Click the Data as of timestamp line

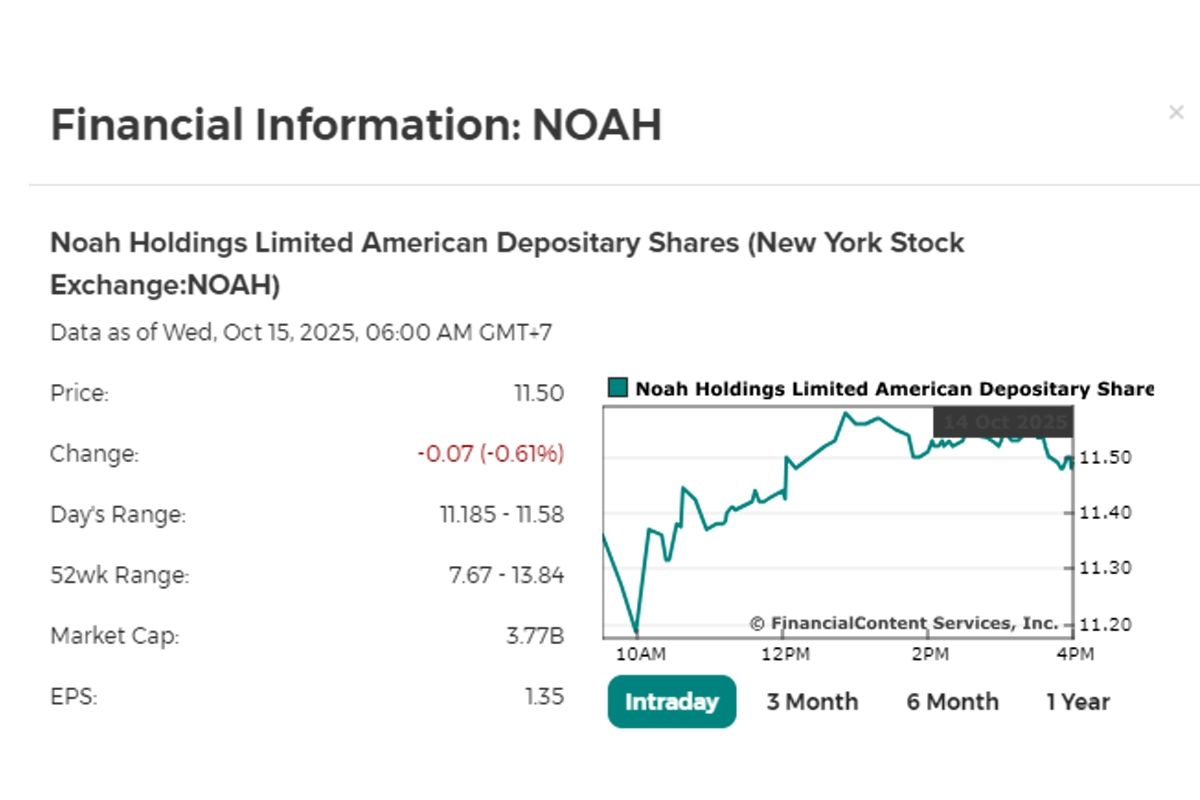click(x=300, y=333)
